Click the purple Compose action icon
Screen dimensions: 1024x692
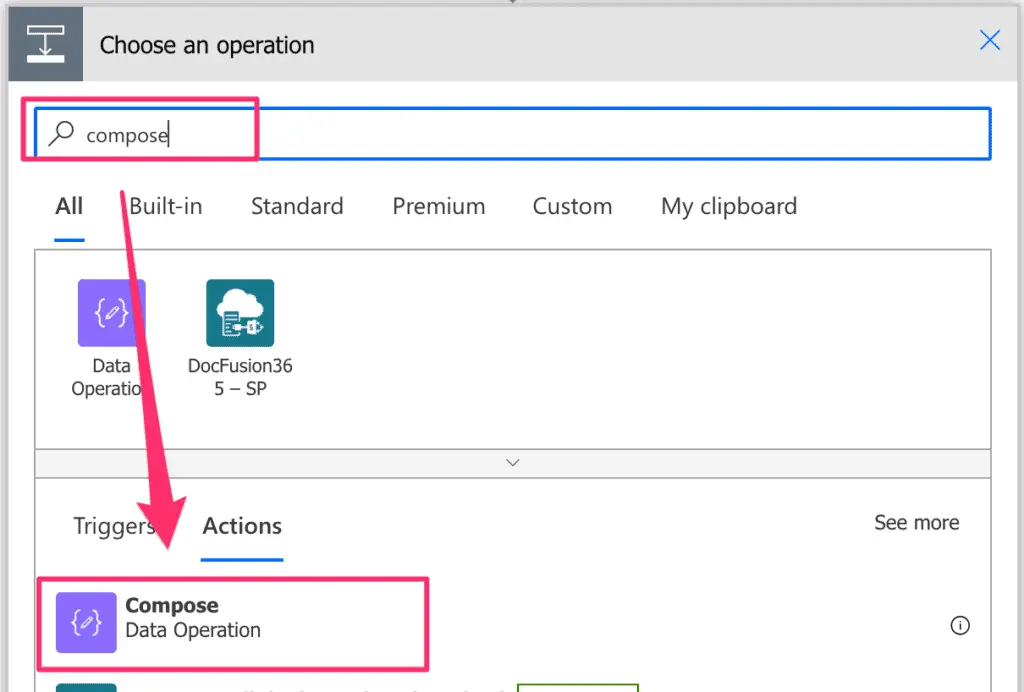[x=85, y=623]
